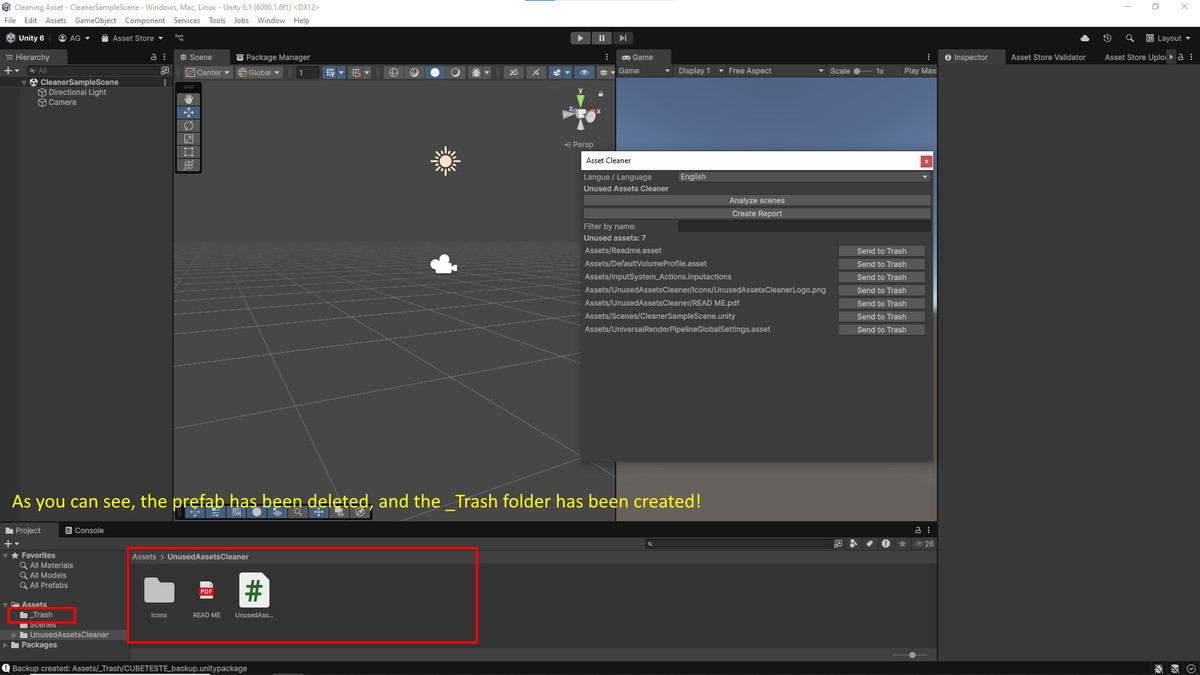Click the Filter by name field

(x=804, y=226)
